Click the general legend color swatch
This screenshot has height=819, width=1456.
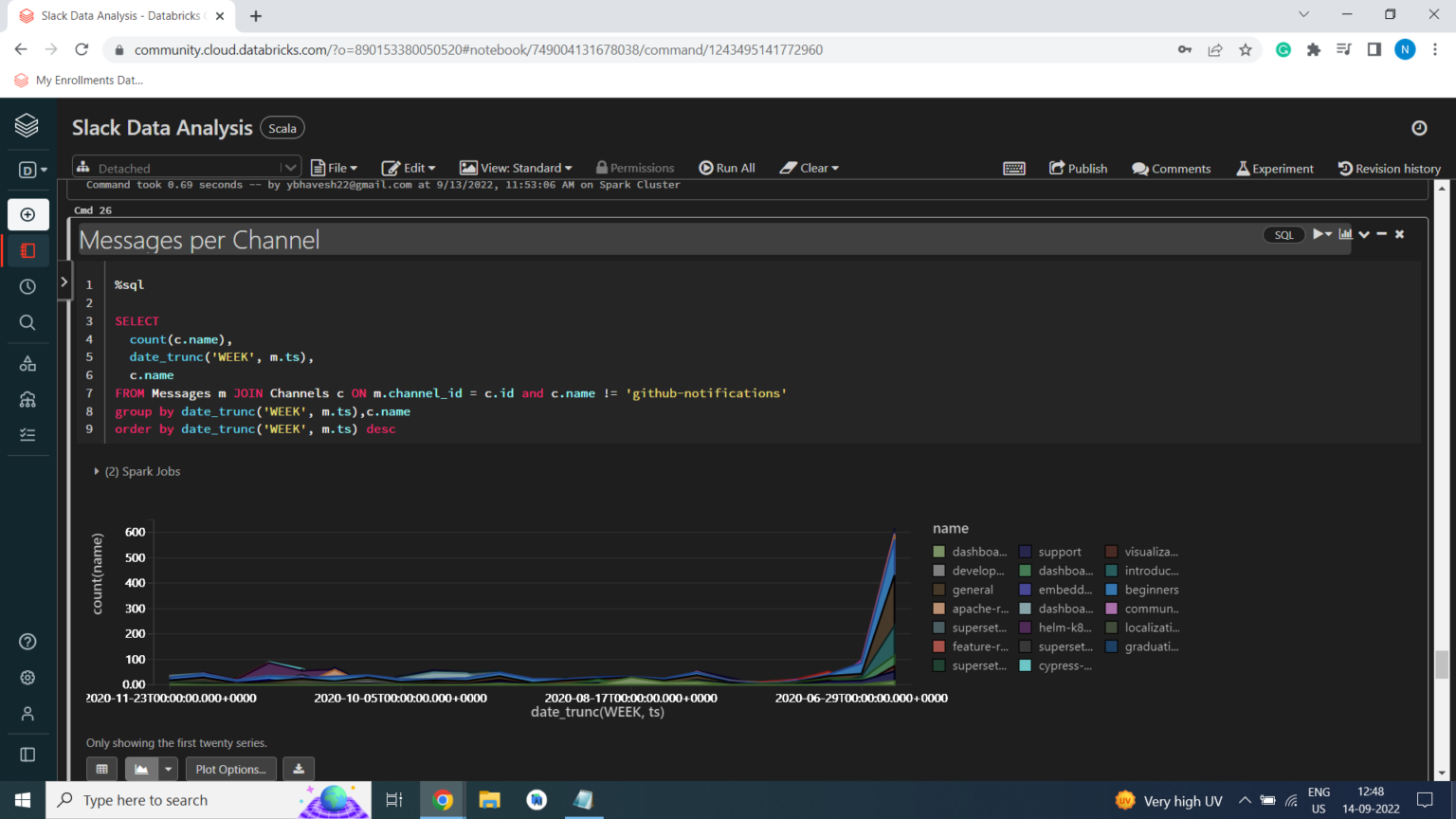coord(938,590)
